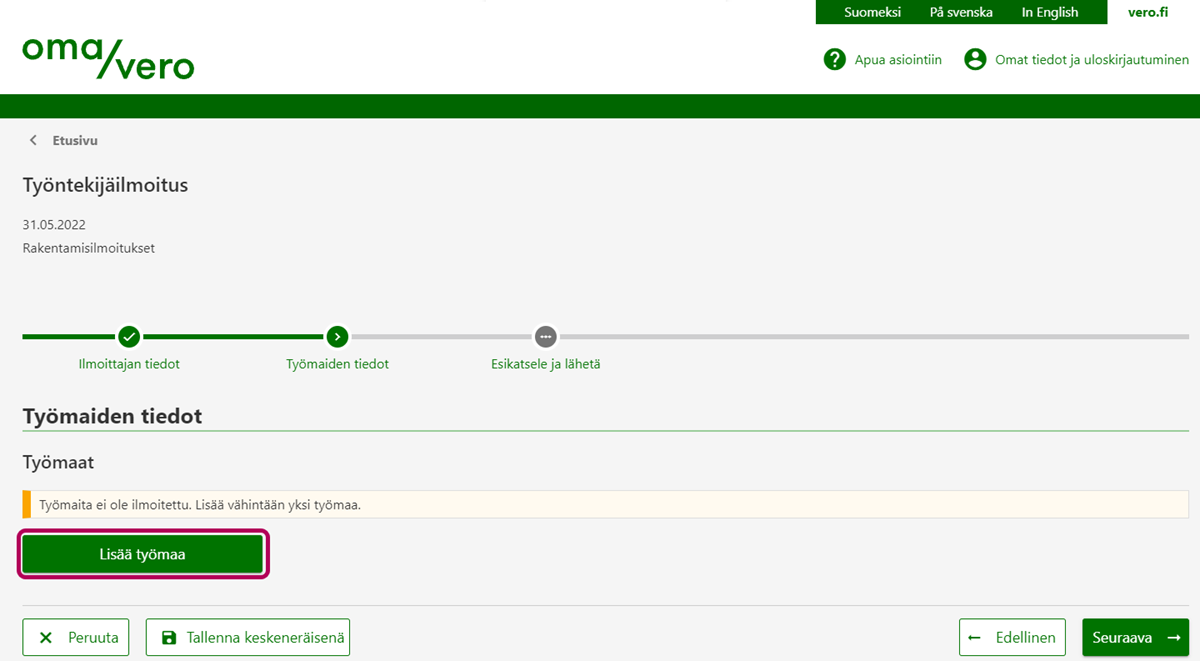Screen dimensions: 1200x661
Task: Switch language to Suomeksi
Action: 872,12
